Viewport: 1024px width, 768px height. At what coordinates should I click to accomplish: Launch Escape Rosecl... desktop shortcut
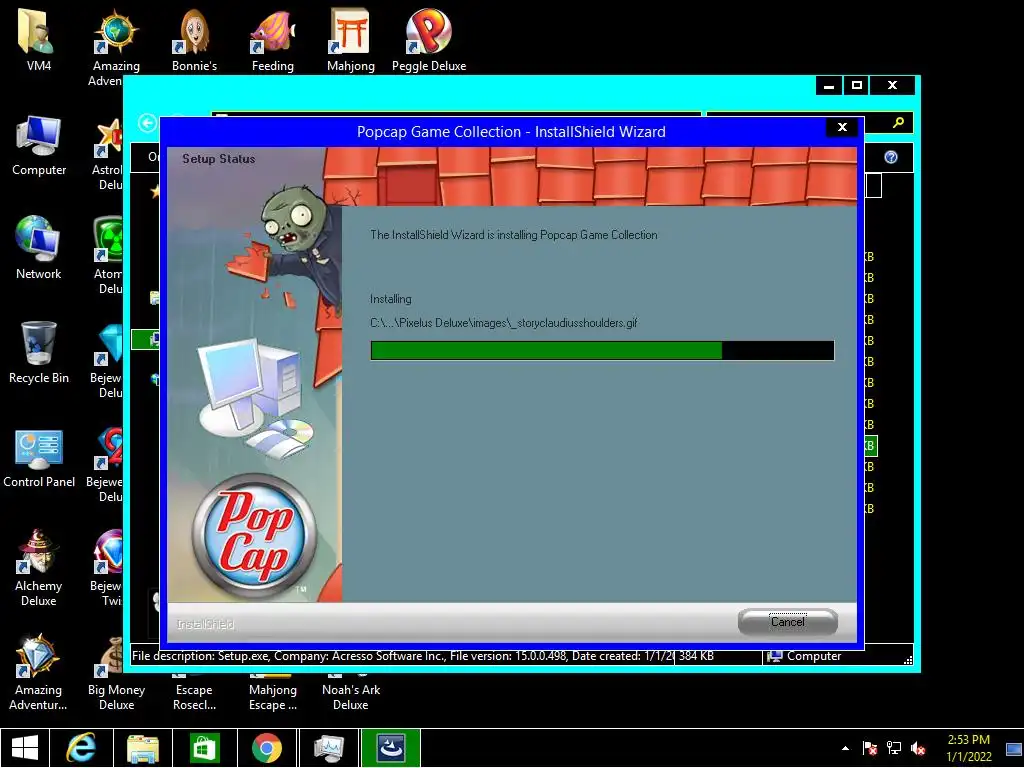[x=194, y=696]
